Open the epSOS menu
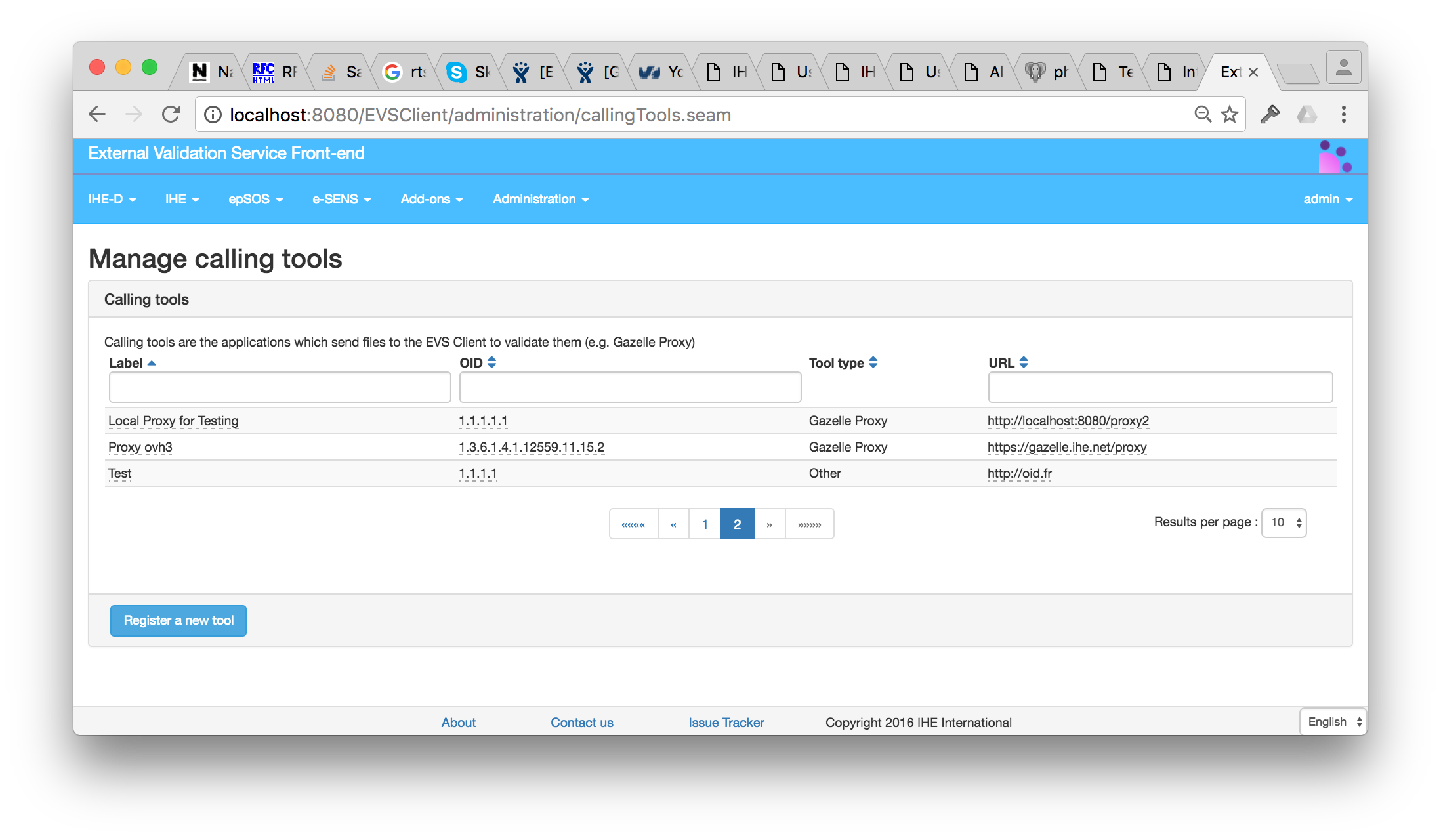Screen dimensions: 1441x840 pyautogui.click(x=255, y=199)
